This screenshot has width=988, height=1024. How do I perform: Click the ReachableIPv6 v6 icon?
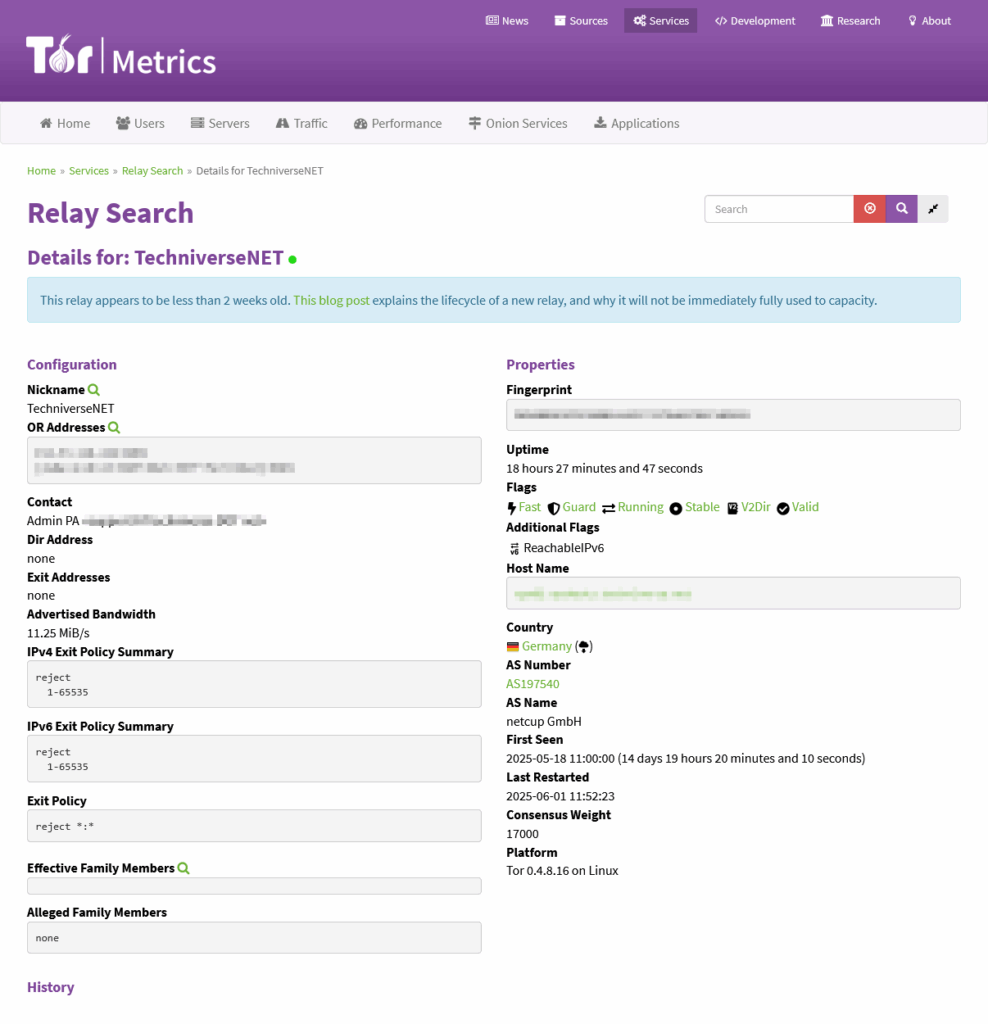[515, 549]
